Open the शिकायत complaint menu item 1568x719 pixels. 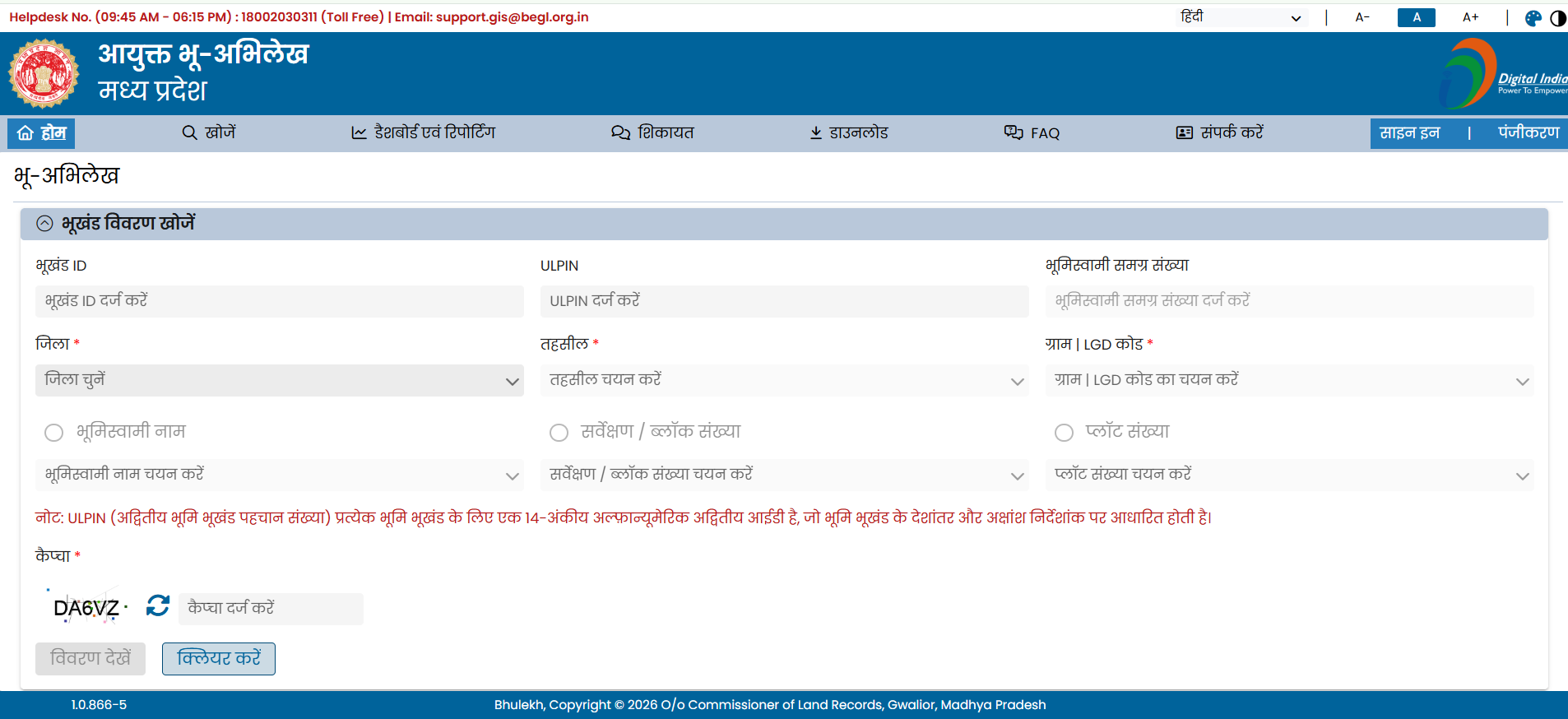click(x=653, y=133)
